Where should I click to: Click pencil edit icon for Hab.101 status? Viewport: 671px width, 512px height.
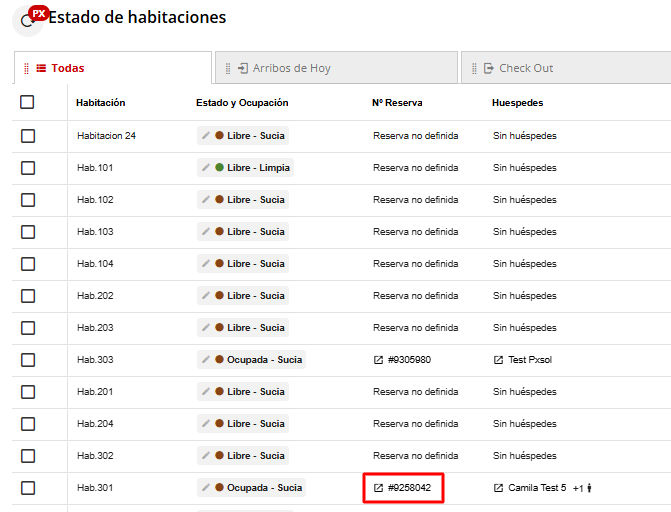(x=206, y=168)
